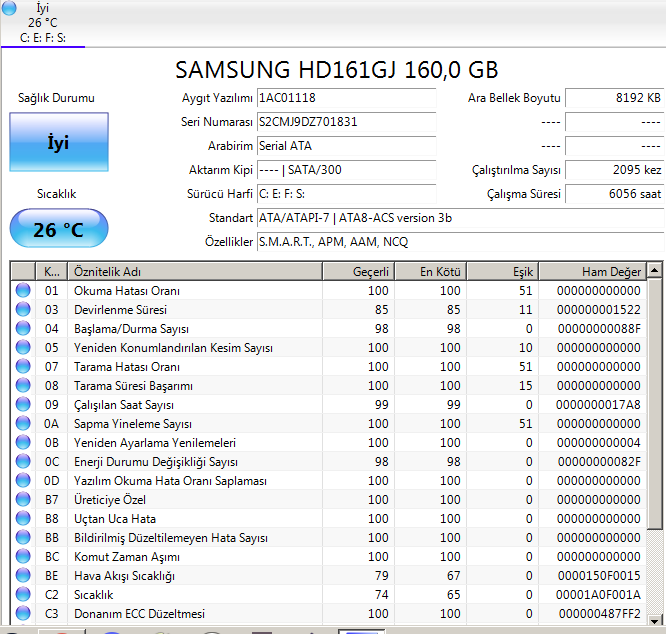Image resolution: width=666 pixels, height=634 pixels.
Task: Click the Sürücü Harfi field
Action: [x=347, y=194]
